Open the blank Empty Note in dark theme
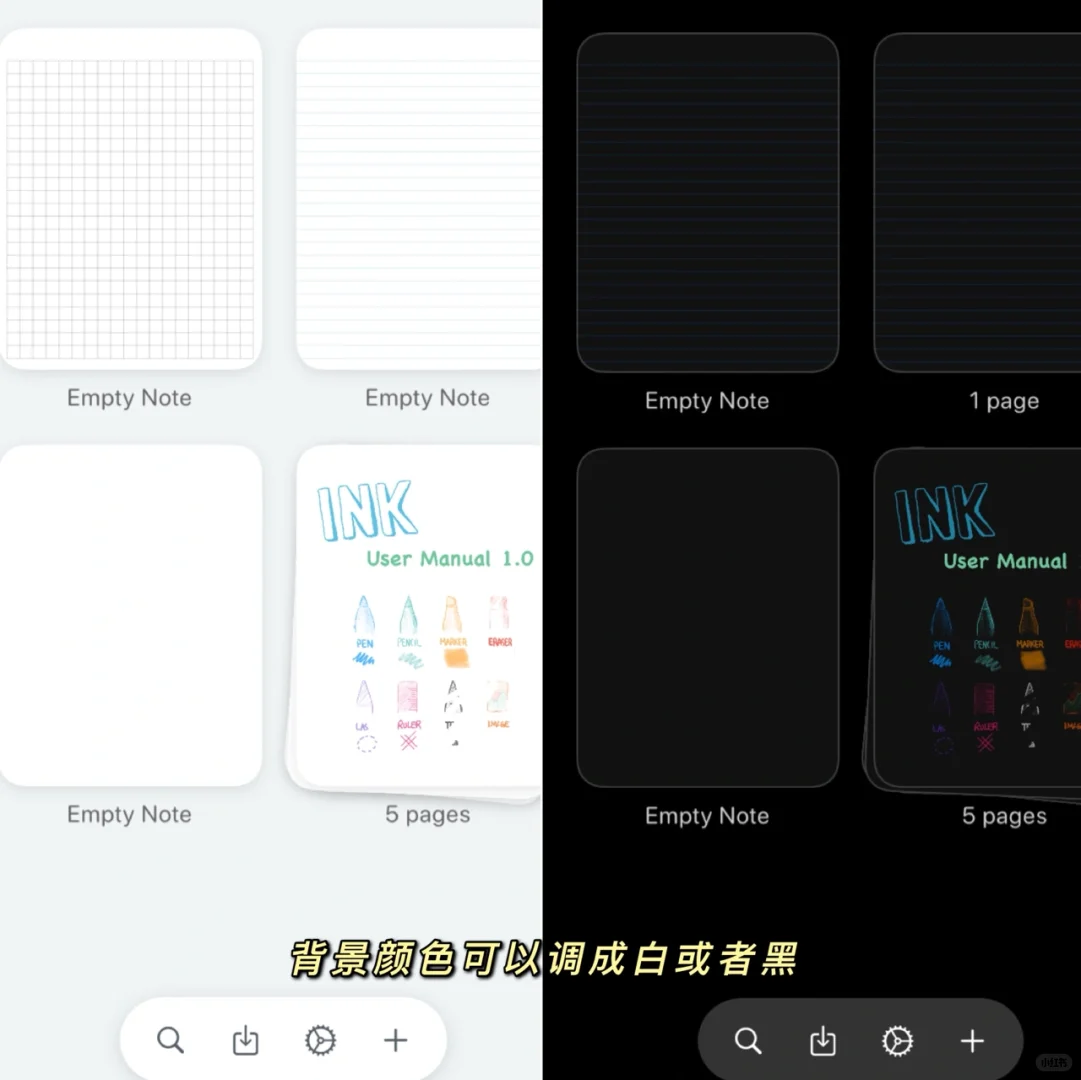The image size is (1081, 1080). coord(708,615)
